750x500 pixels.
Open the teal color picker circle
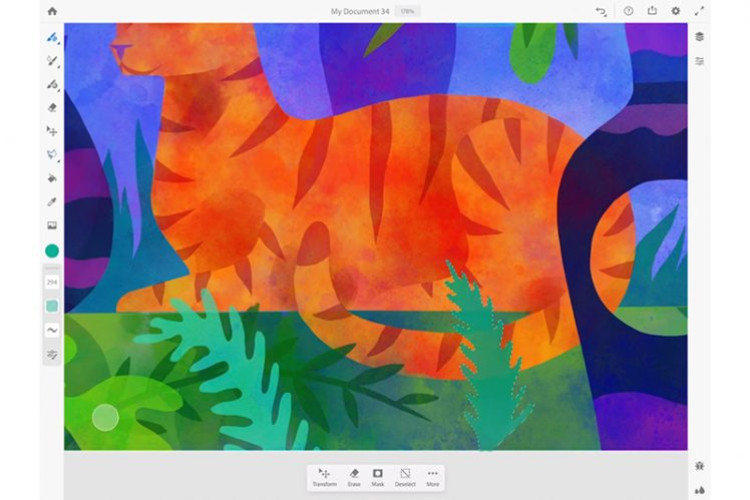(x=52, y=251)
